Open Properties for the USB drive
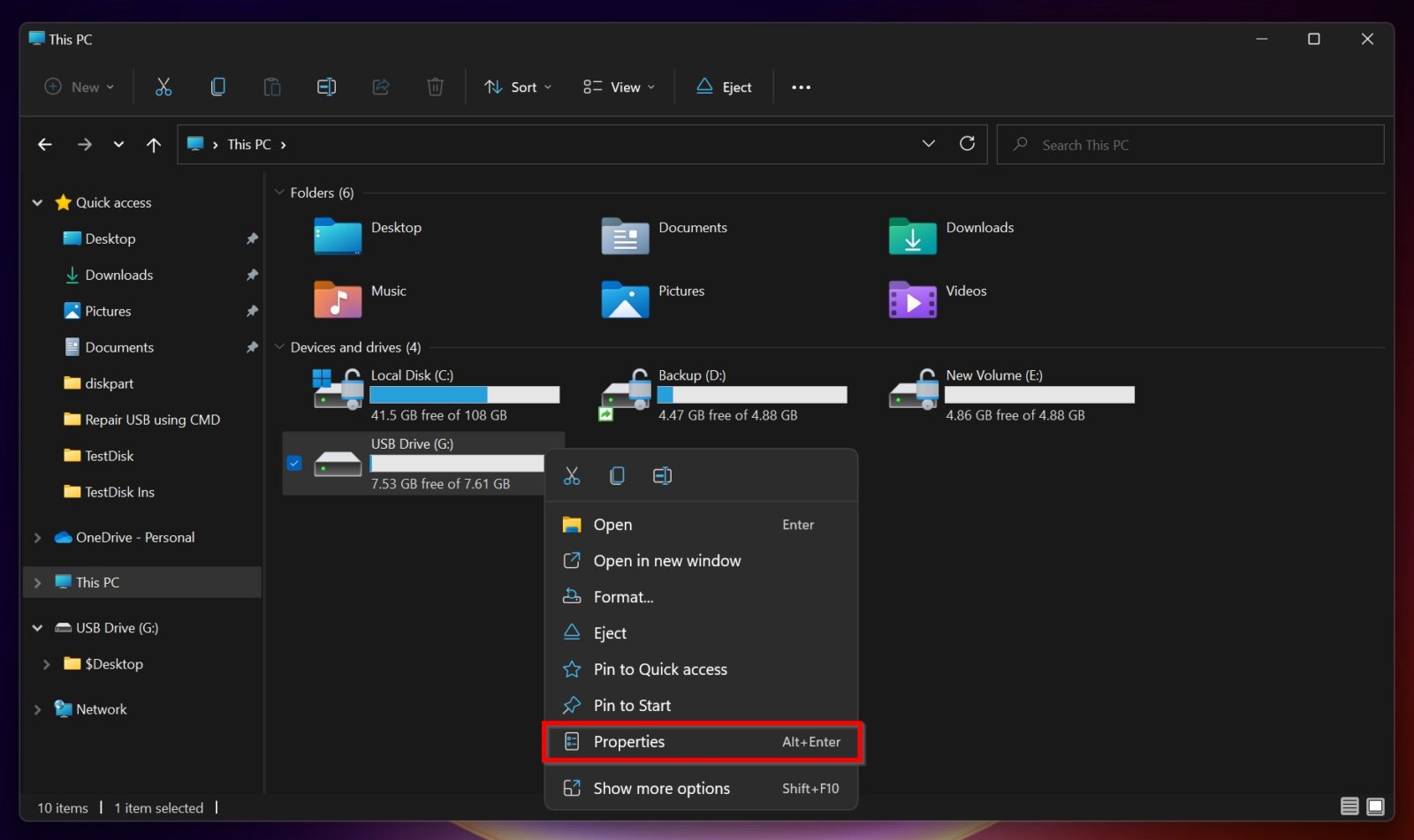This screenshot has height=840, width=1414. coord(629,742)
